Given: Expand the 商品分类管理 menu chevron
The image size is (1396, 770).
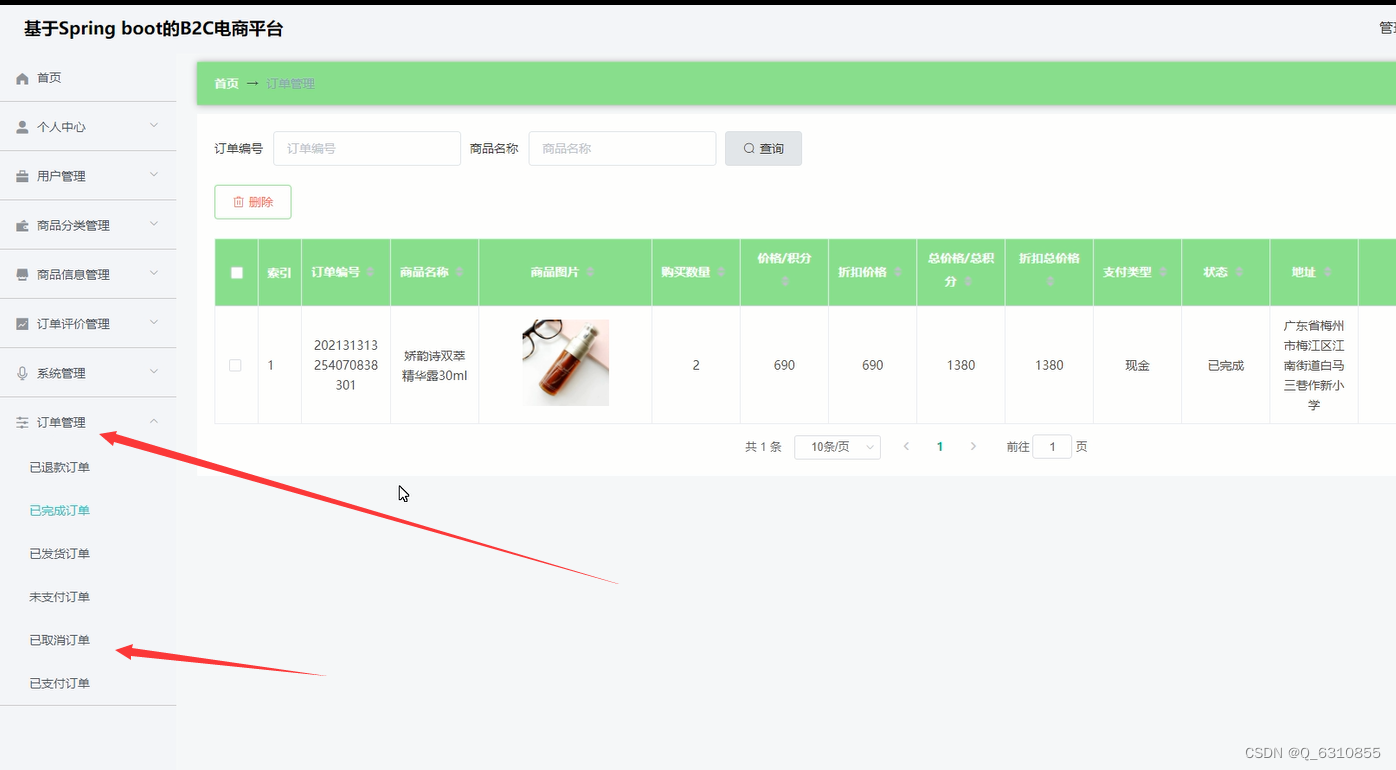Looking at the screenshot, I should coord(154,224).
